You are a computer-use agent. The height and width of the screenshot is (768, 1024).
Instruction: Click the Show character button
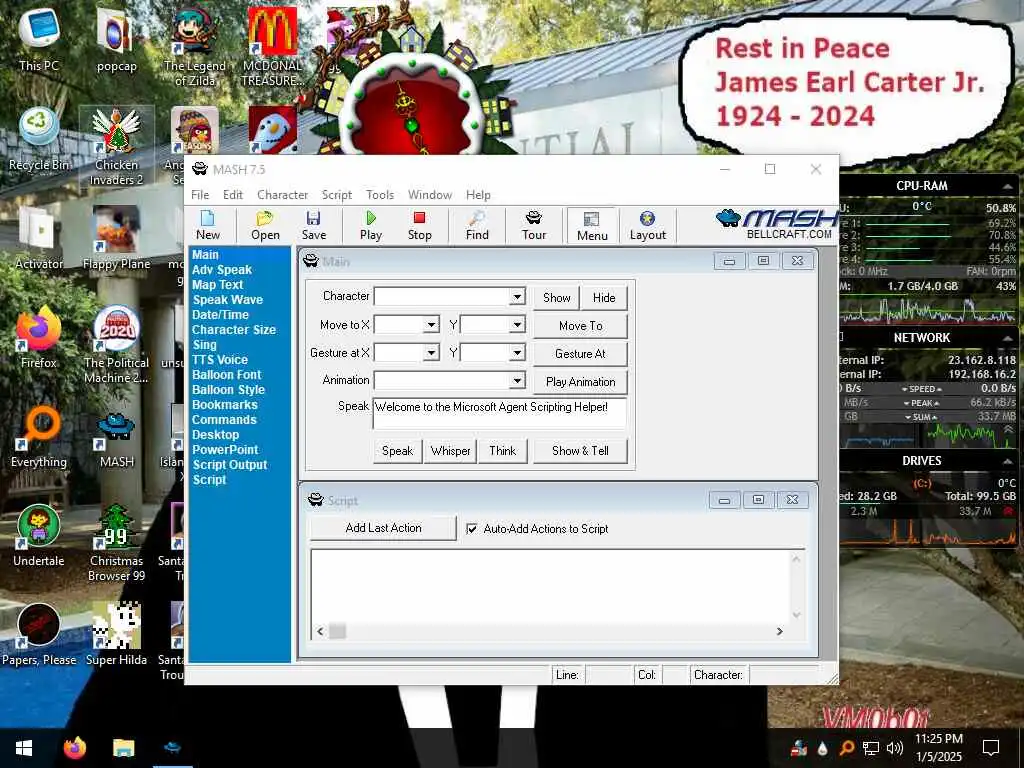[x=556, y=298]
